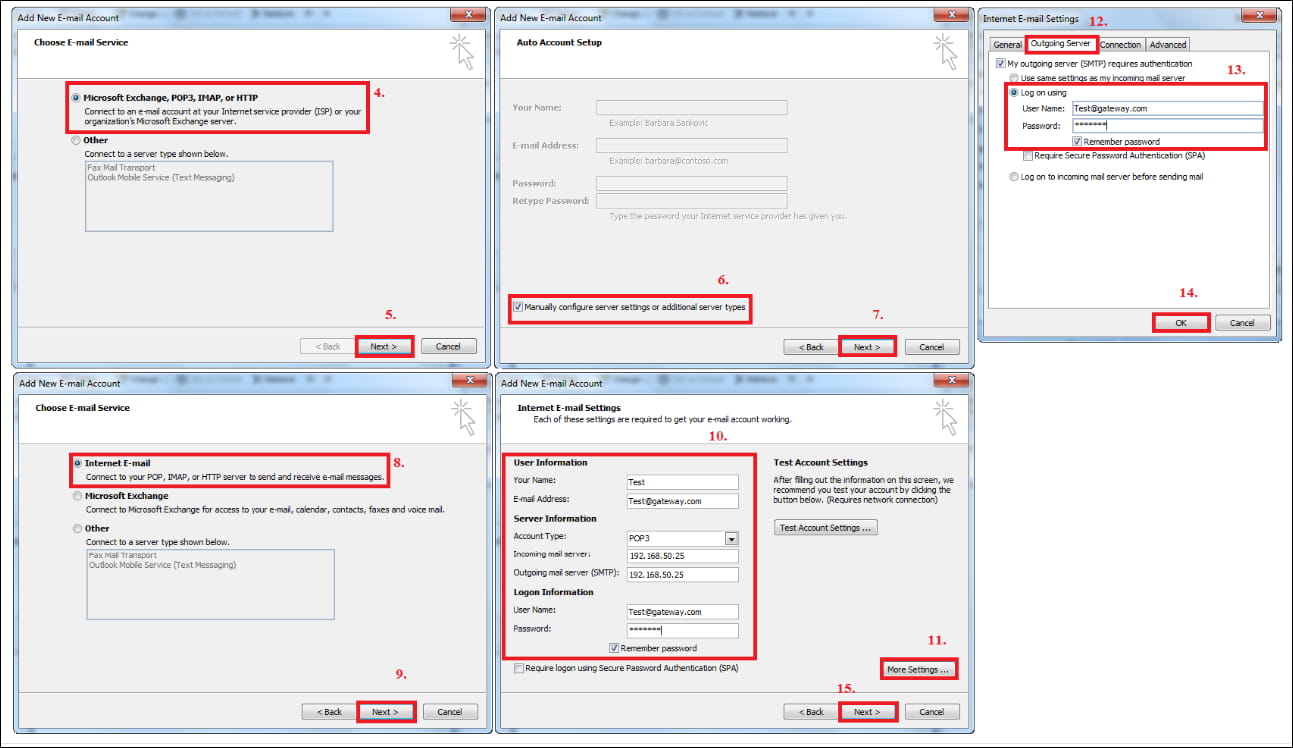Screen dimensions: 1293x748
Task: Select the 'Internet E-mail' radio option
Action: tap(77, 464)
